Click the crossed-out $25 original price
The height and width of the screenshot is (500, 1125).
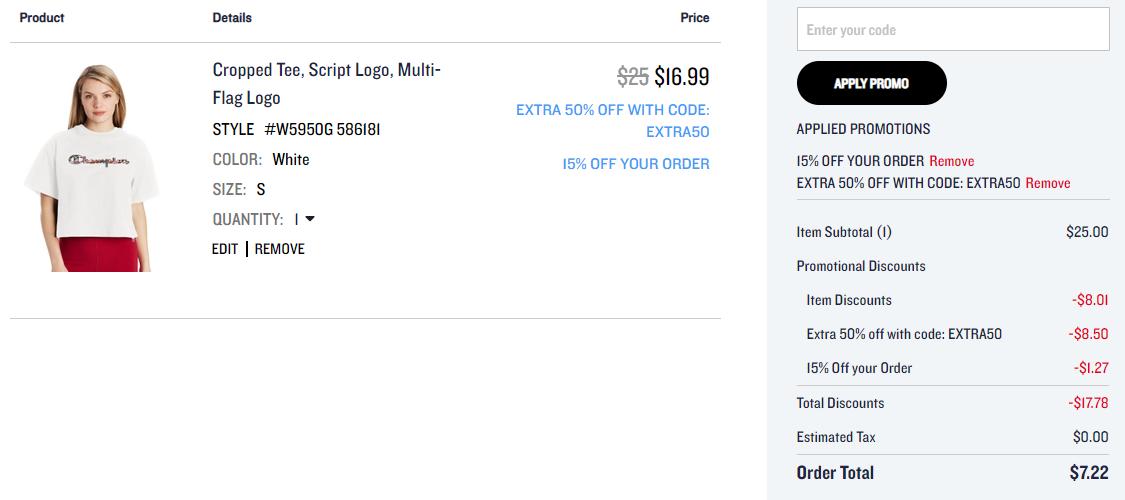pyautogui.click(x=634, y=76)
